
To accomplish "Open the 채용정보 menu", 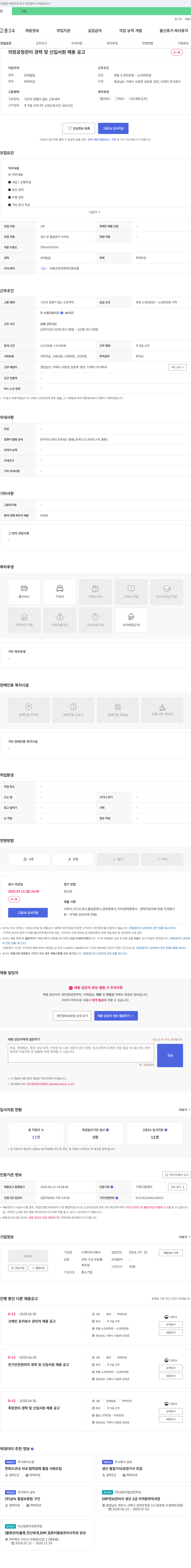I will 32,30.
